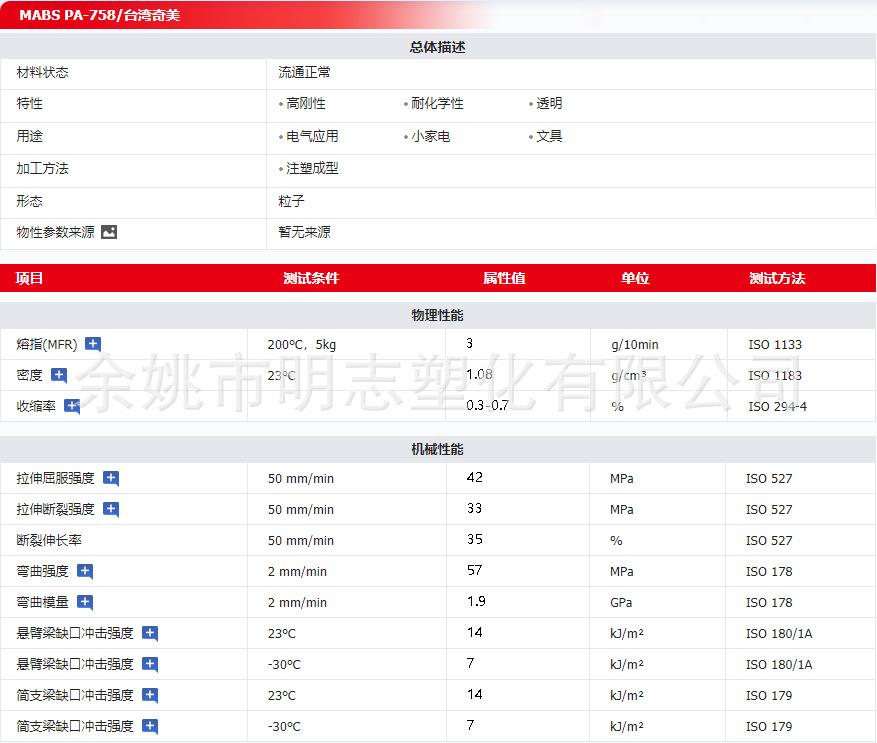Screen dimensions: 877x743
Task: Select the 小家电 usage link
Action: point(430,136)
